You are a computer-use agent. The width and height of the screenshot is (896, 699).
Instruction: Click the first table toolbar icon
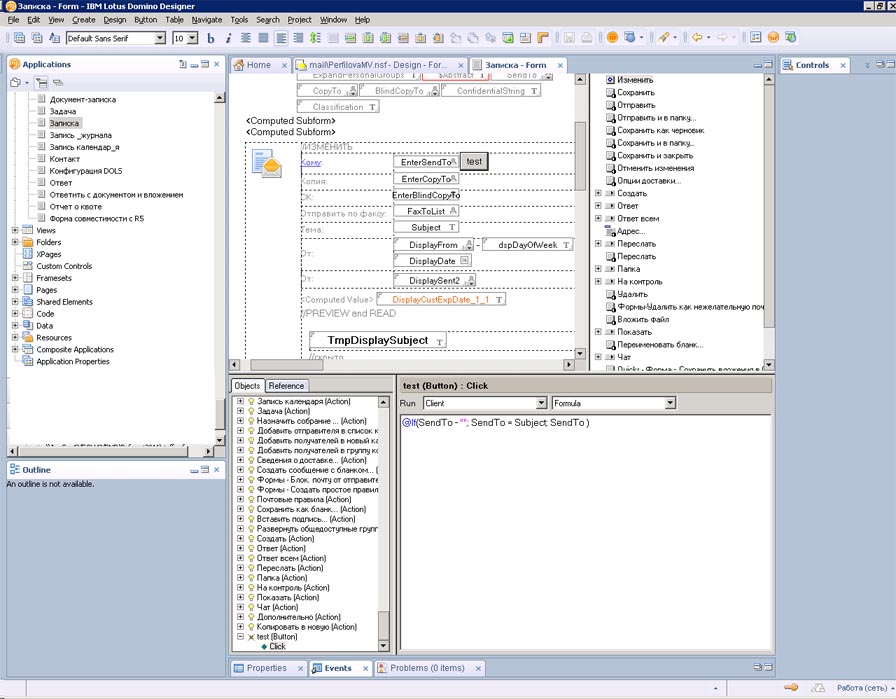19,38
